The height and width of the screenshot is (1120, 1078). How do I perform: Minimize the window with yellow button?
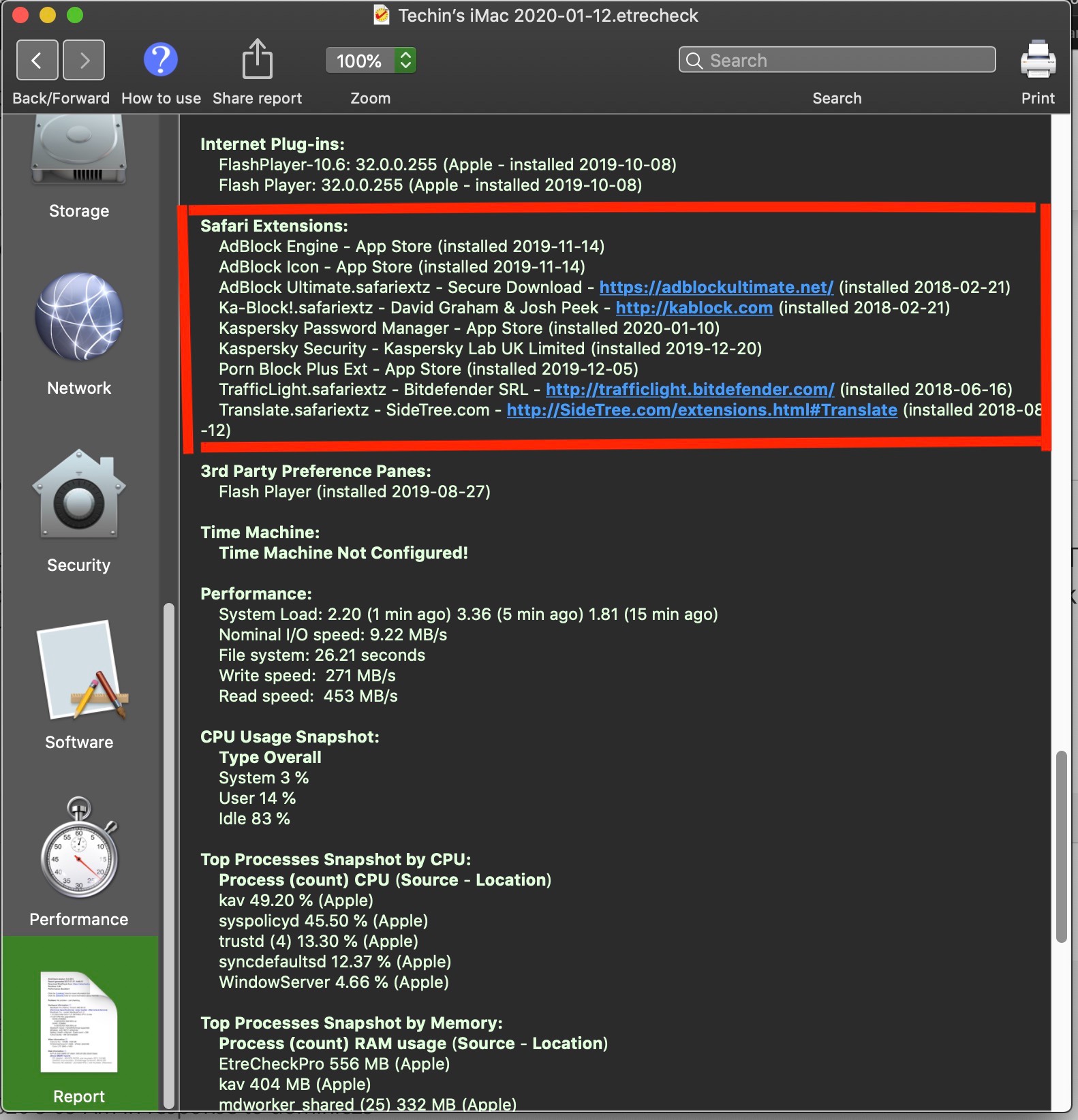point(48,15)
